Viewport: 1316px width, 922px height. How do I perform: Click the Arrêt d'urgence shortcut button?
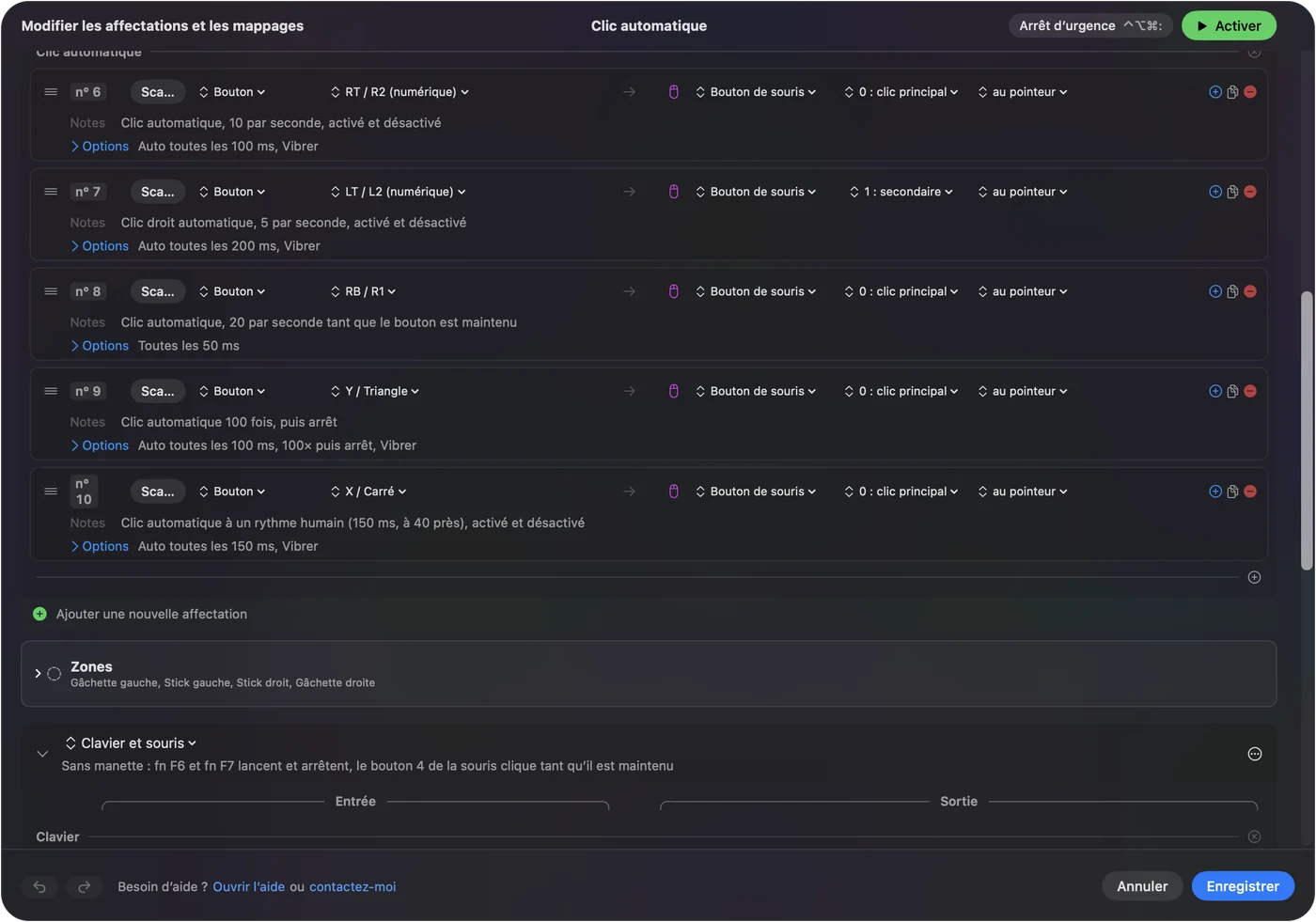pyautogui.click(x=1090, y=26)
